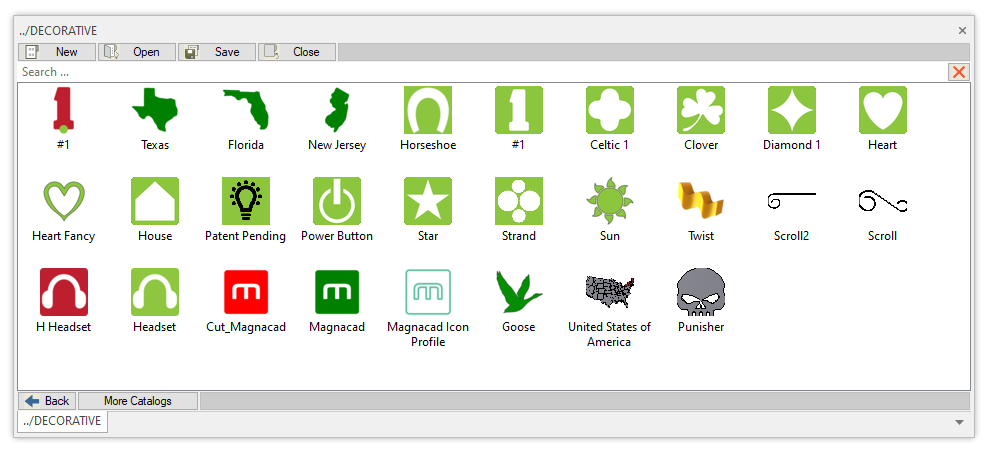Clear search with the red X button
This screenshot has height=451, width=990.
959,72
